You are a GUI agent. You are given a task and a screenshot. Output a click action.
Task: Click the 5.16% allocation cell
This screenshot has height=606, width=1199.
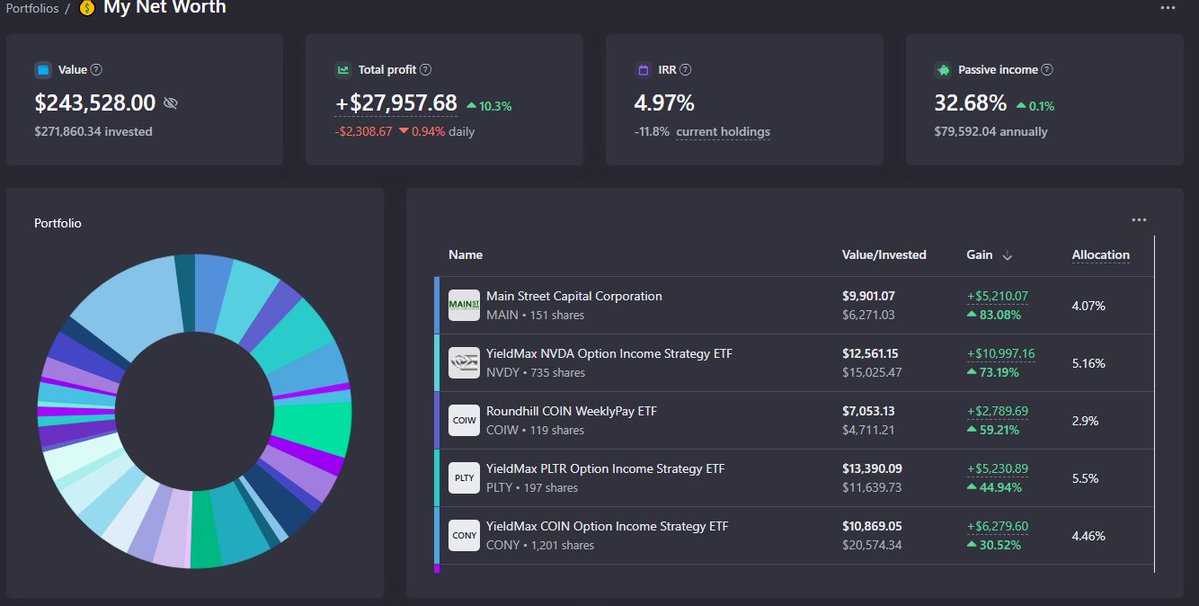click(1088, 363)
